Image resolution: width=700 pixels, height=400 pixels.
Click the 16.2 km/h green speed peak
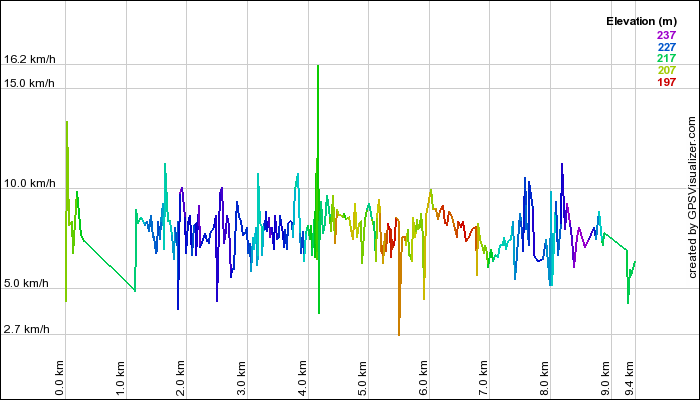pos(318,66)
